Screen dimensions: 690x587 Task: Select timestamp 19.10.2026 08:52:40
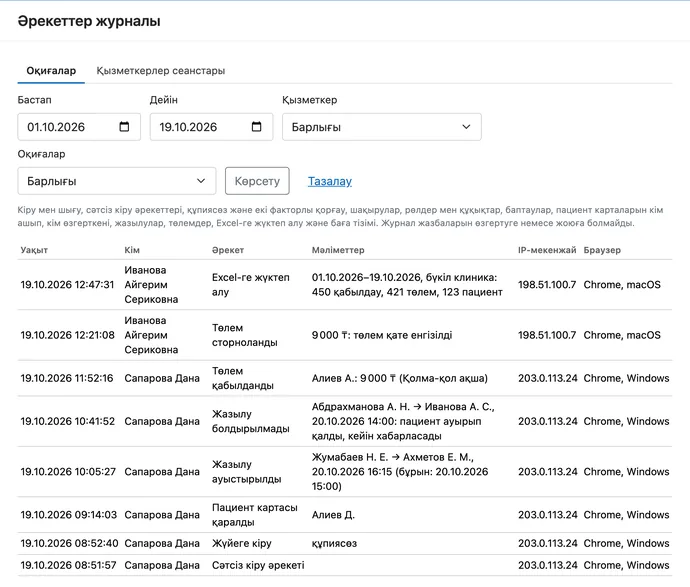tap(70, 543)
